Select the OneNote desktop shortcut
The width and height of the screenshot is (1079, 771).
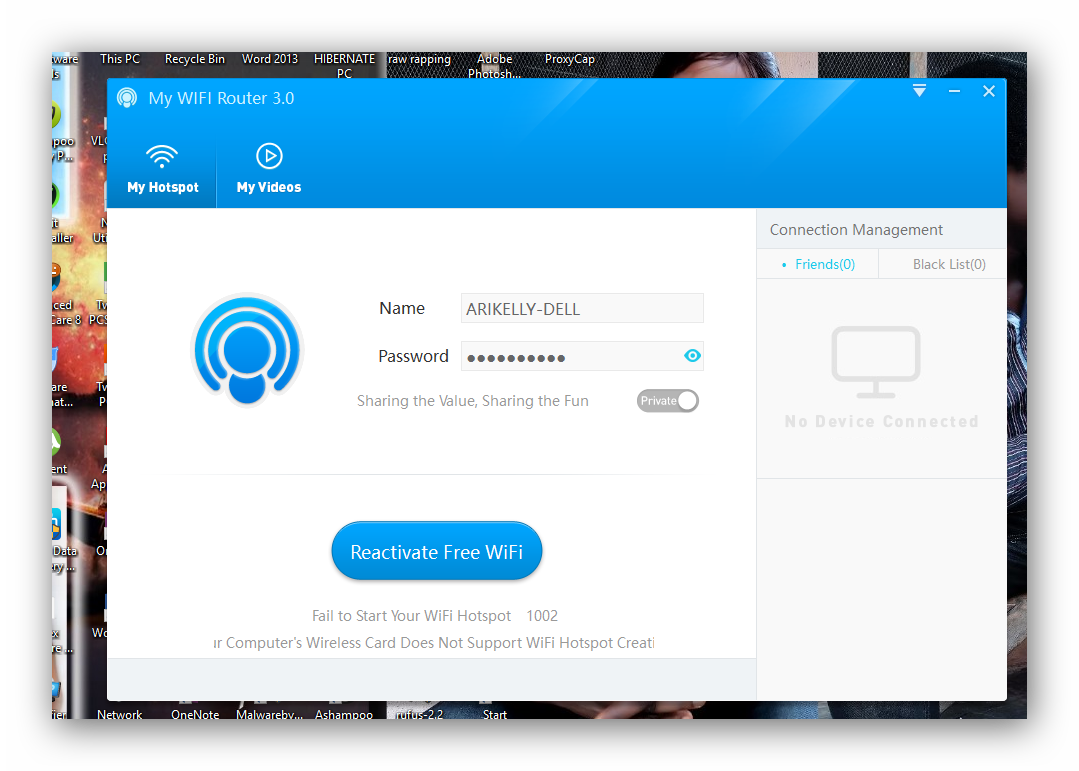[195, 714]
